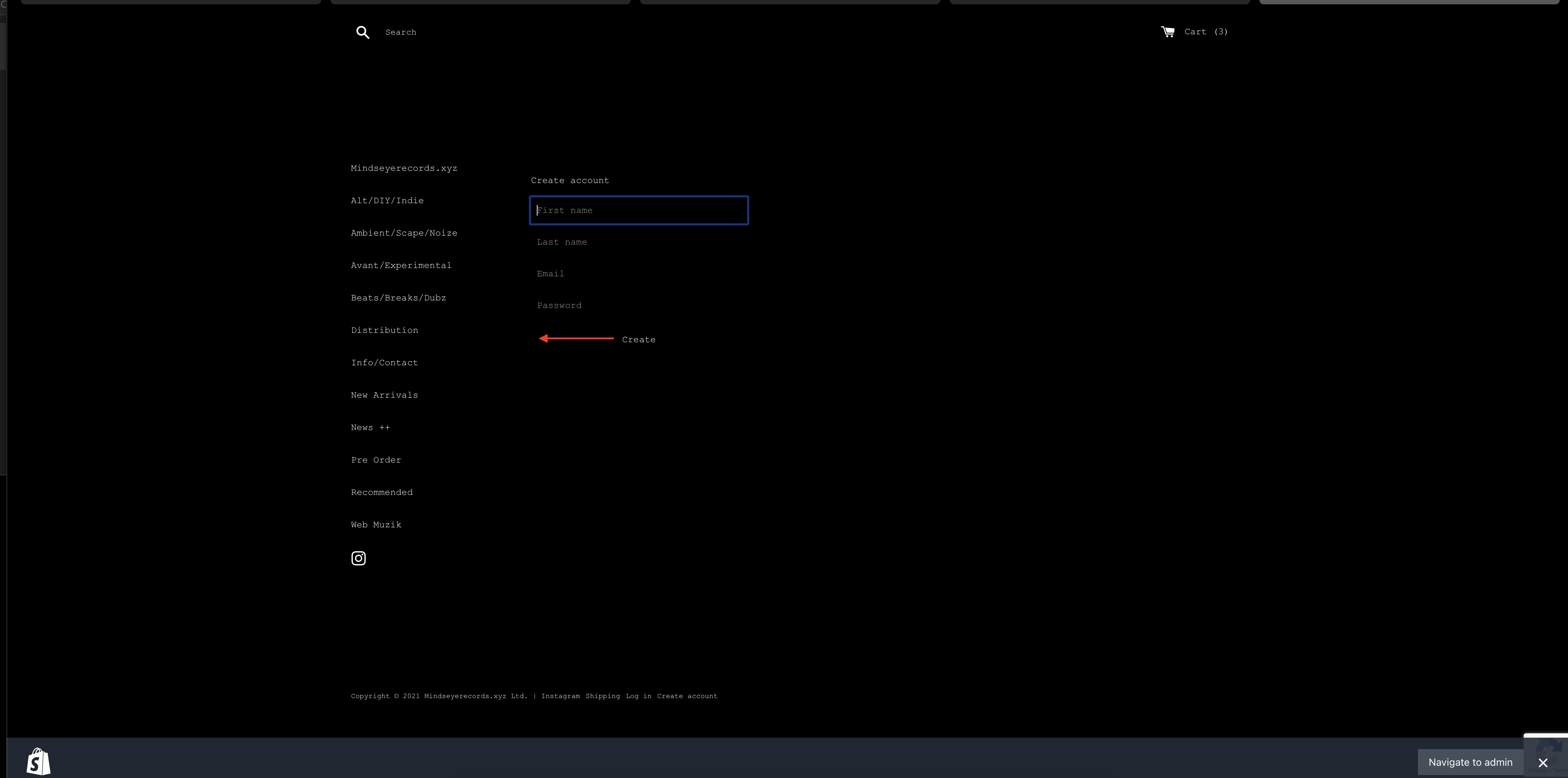Open the Ambient/Scape/Noize category
Screen dimensions: 1568x778
(x=404, y=233)
